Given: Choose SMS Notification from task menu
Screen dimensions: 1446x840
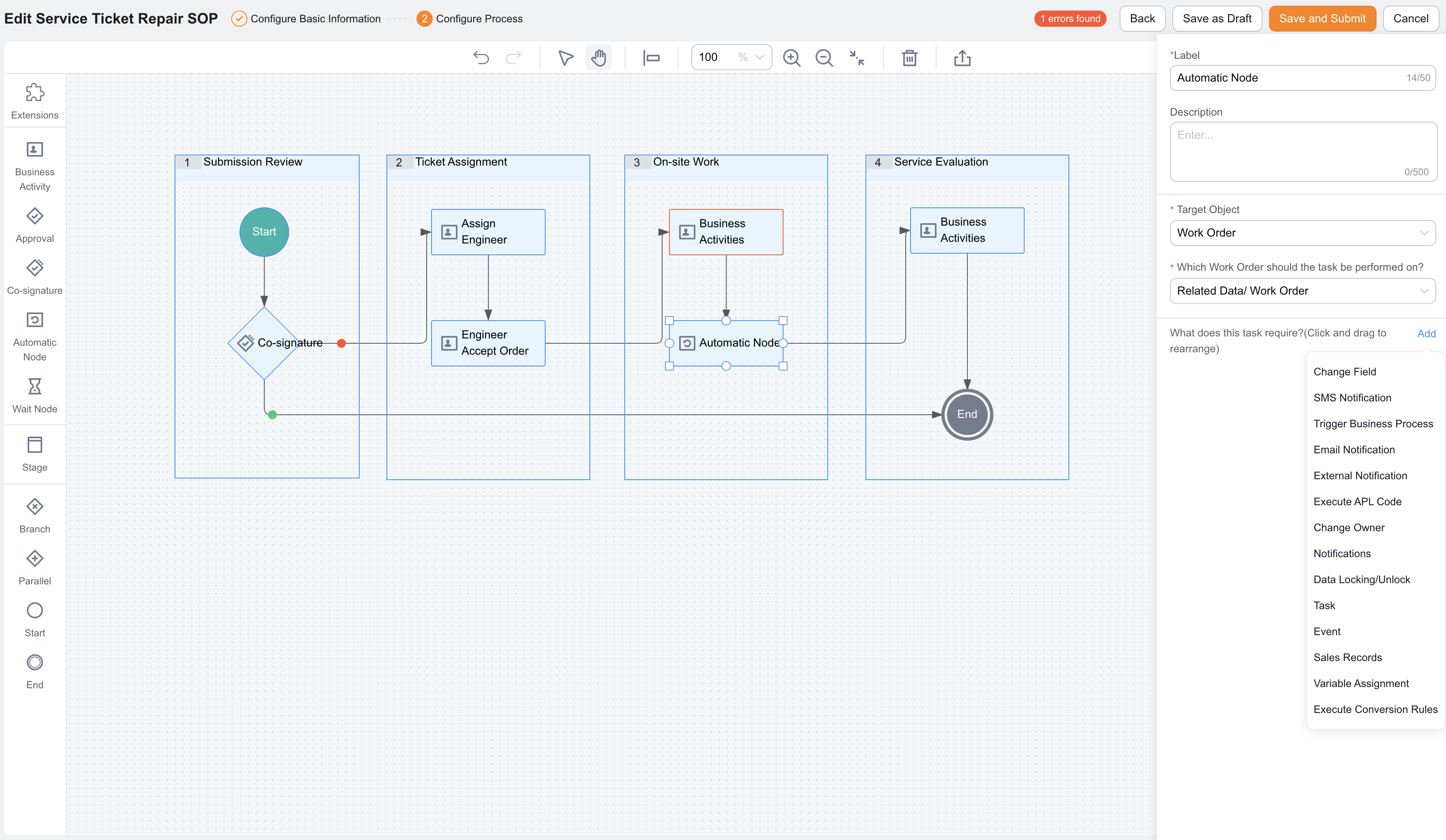Looking at the screenshot, I should [x=1352, y=398].
